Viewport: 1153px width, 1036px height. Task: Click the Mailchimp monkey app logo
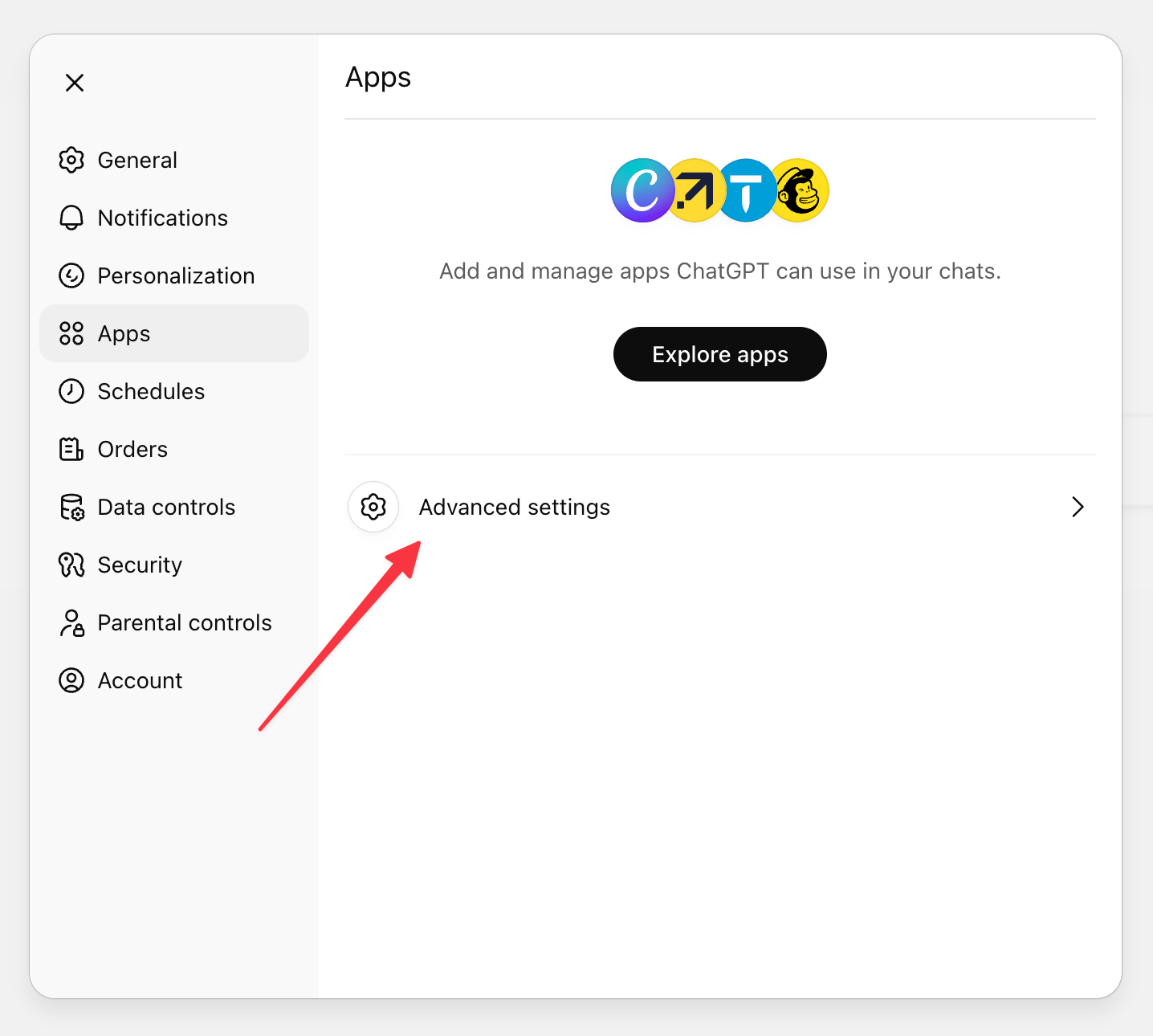pos(801,190)
